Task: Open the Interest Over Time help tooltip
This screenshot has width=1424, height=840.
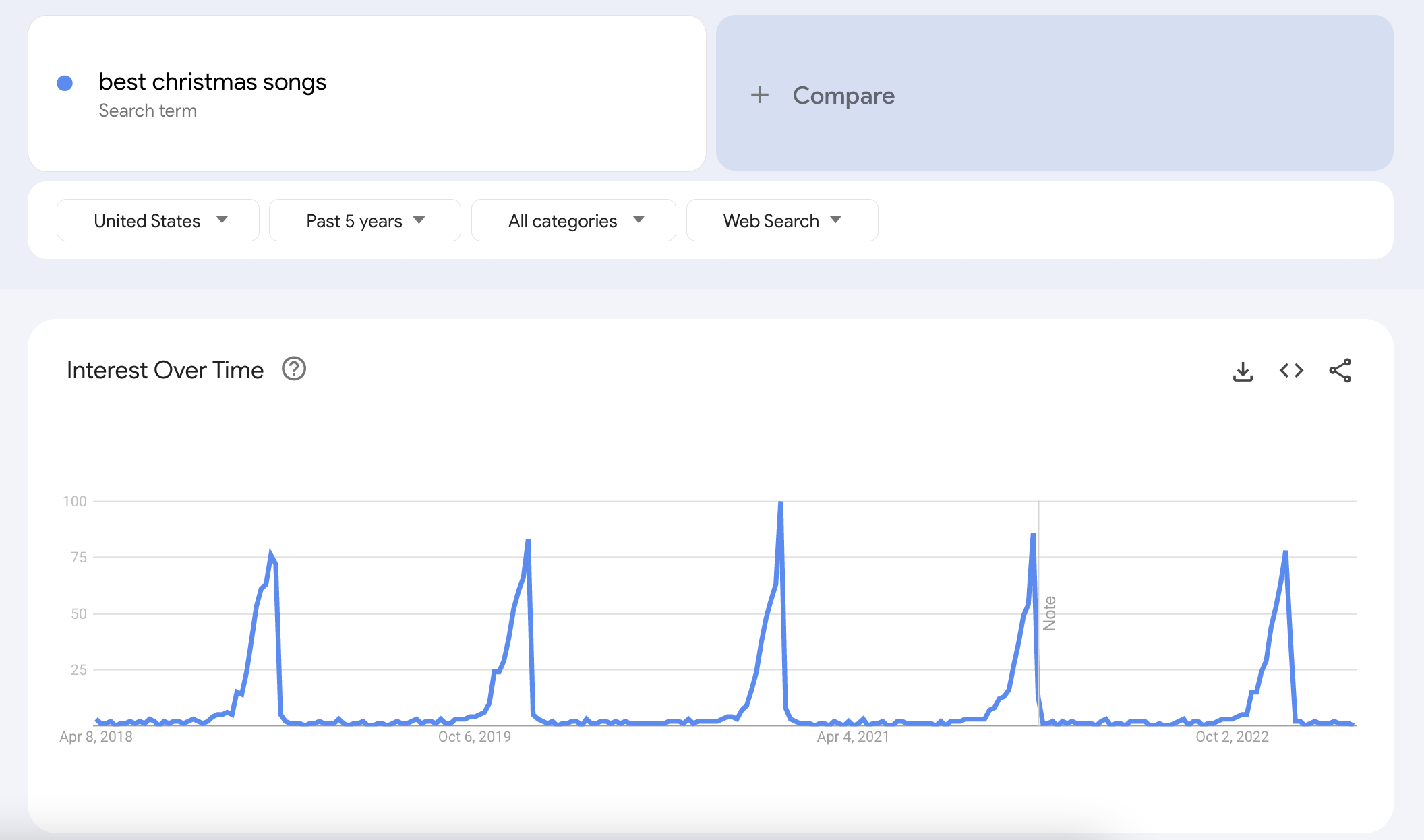Action: click(294, 369)
